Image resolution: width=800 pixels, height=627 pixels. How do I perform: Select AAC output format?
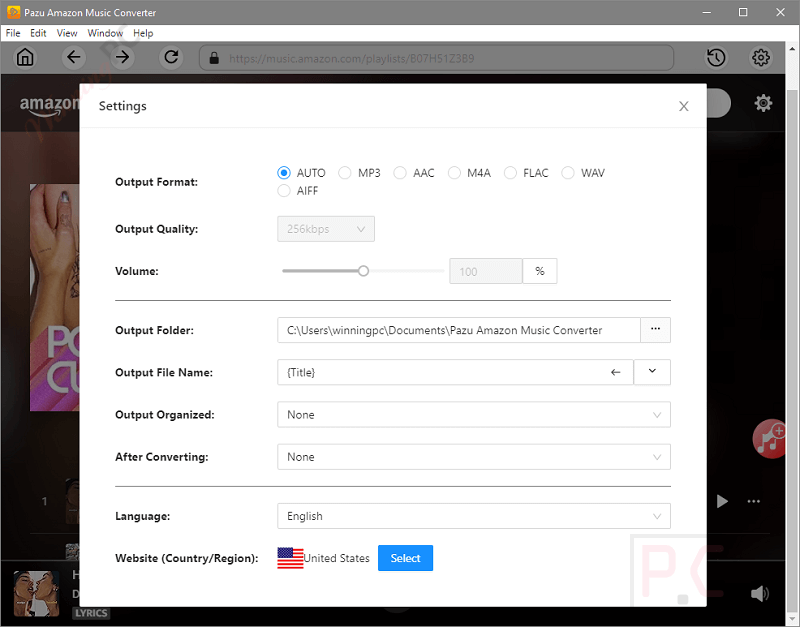pos(414,173)
